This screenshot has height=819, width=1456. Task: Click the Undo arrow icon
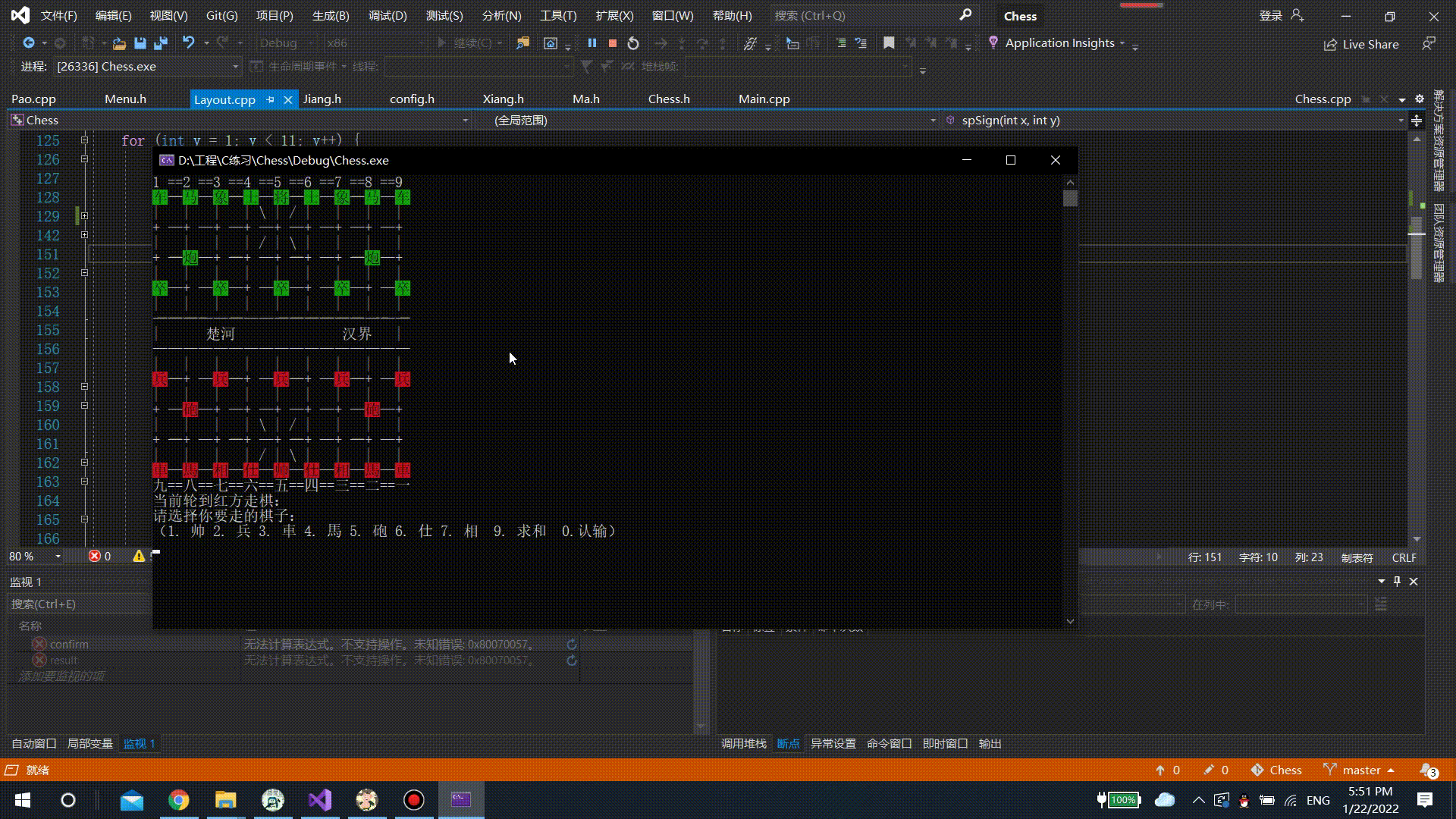(188, 43)
